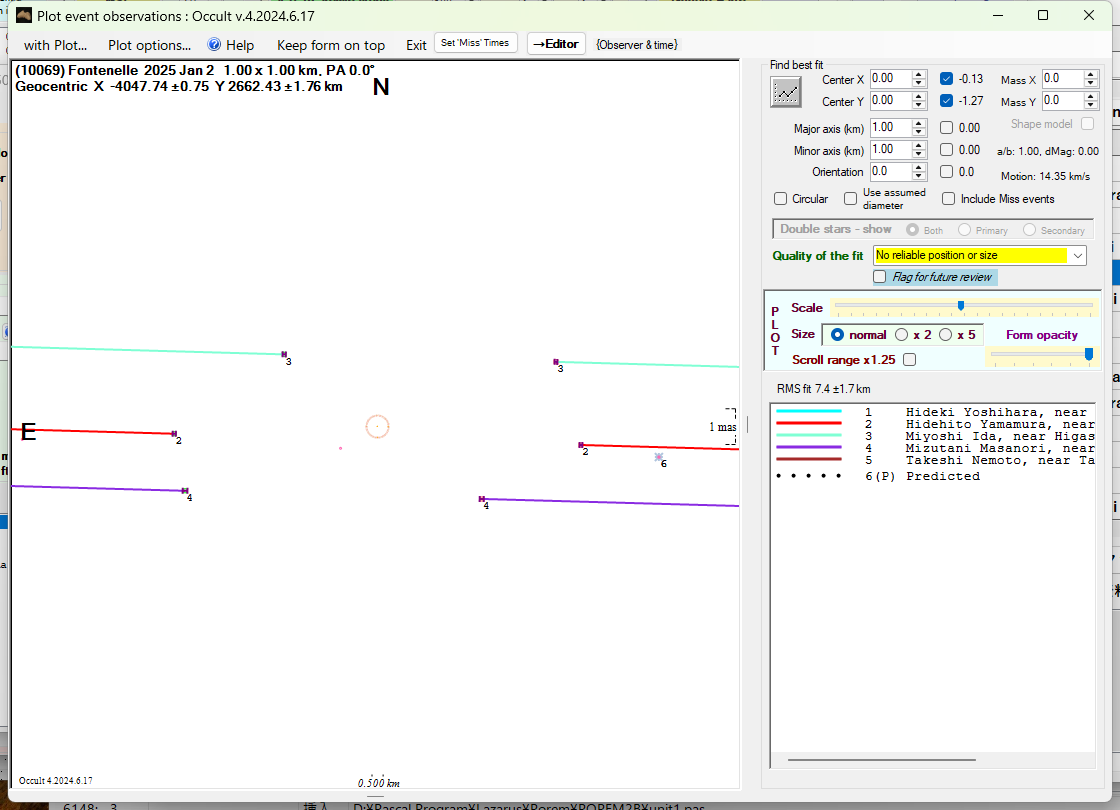Viewport: 1120px width, 810px height.
Task: Toggle Flag for future review checkbox
Action: tap(880, 277)
